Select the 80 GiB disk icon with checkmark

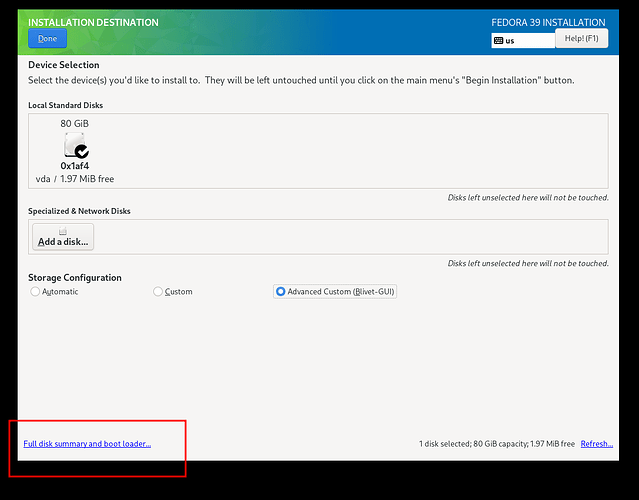click(x=76, y=145)
